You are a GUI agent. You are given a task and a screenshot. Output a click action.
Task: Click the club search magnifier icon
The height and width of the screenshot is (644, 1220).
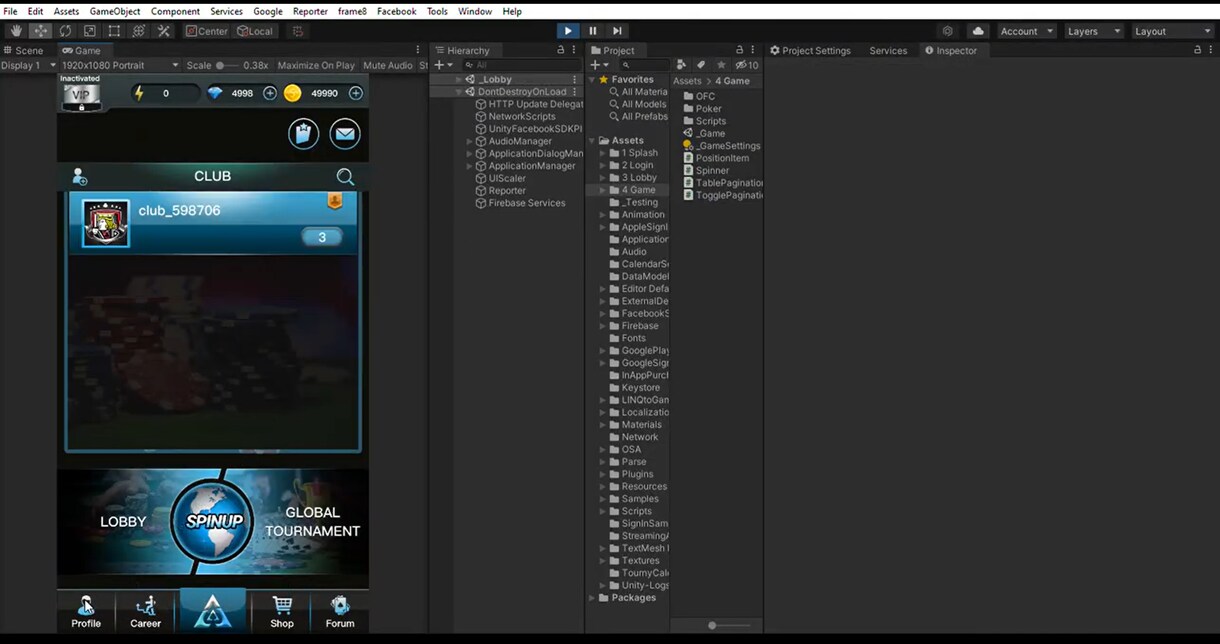point(345,177)
